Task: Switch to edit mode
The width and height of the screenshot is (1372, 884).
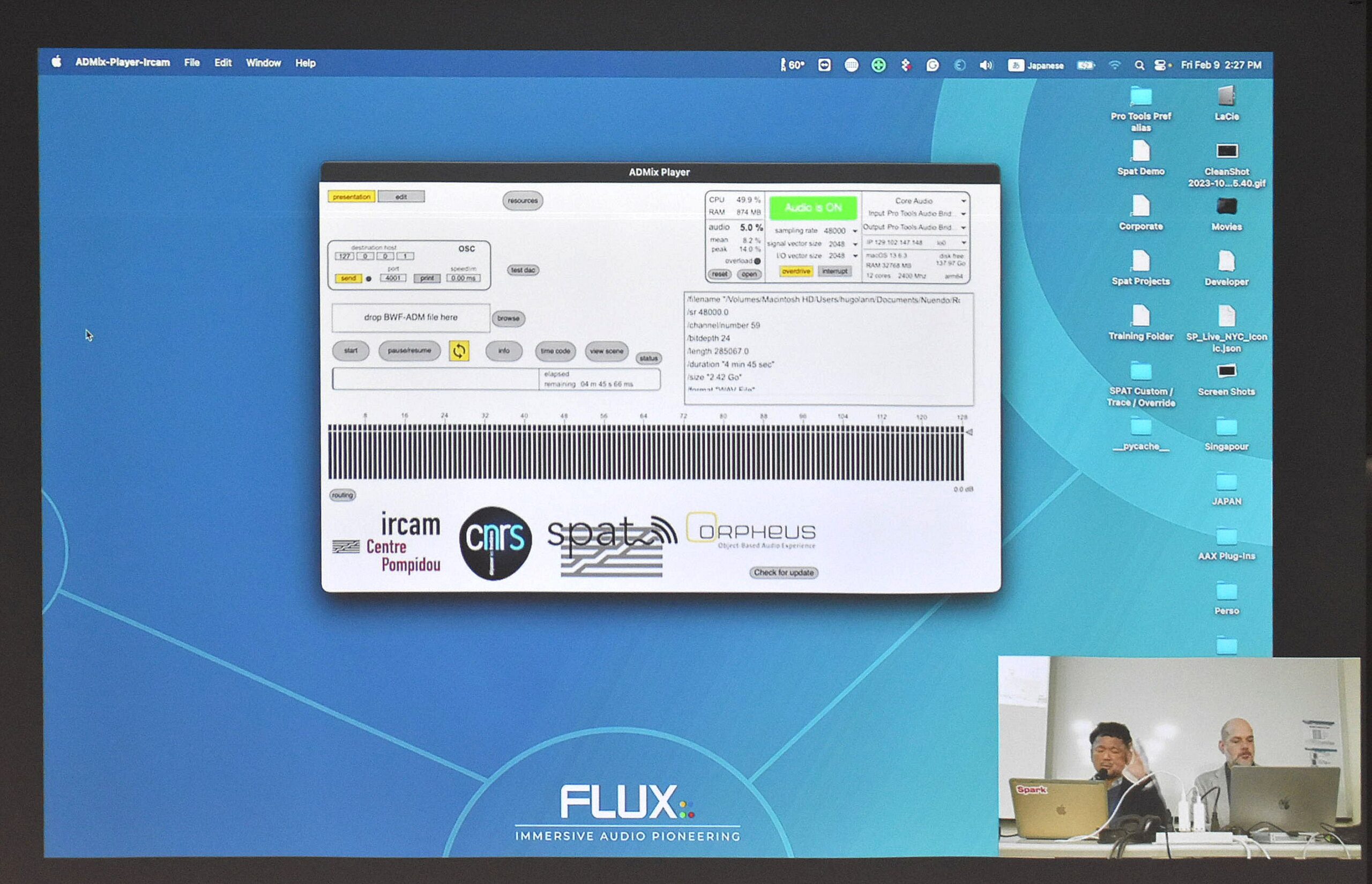Action: pos(401,197)
